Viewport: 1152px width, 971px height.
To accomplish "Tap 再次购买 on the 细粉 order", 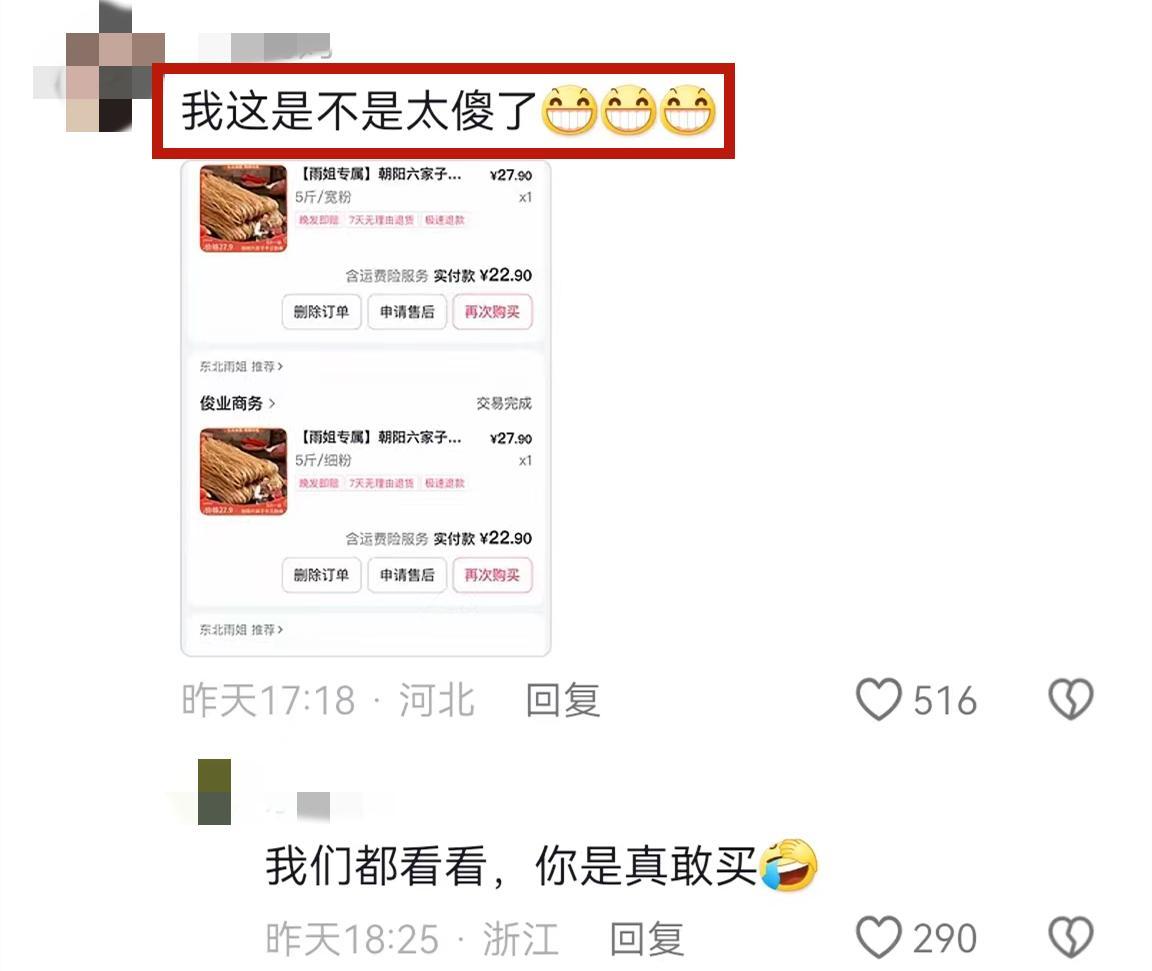I will 492,575.
